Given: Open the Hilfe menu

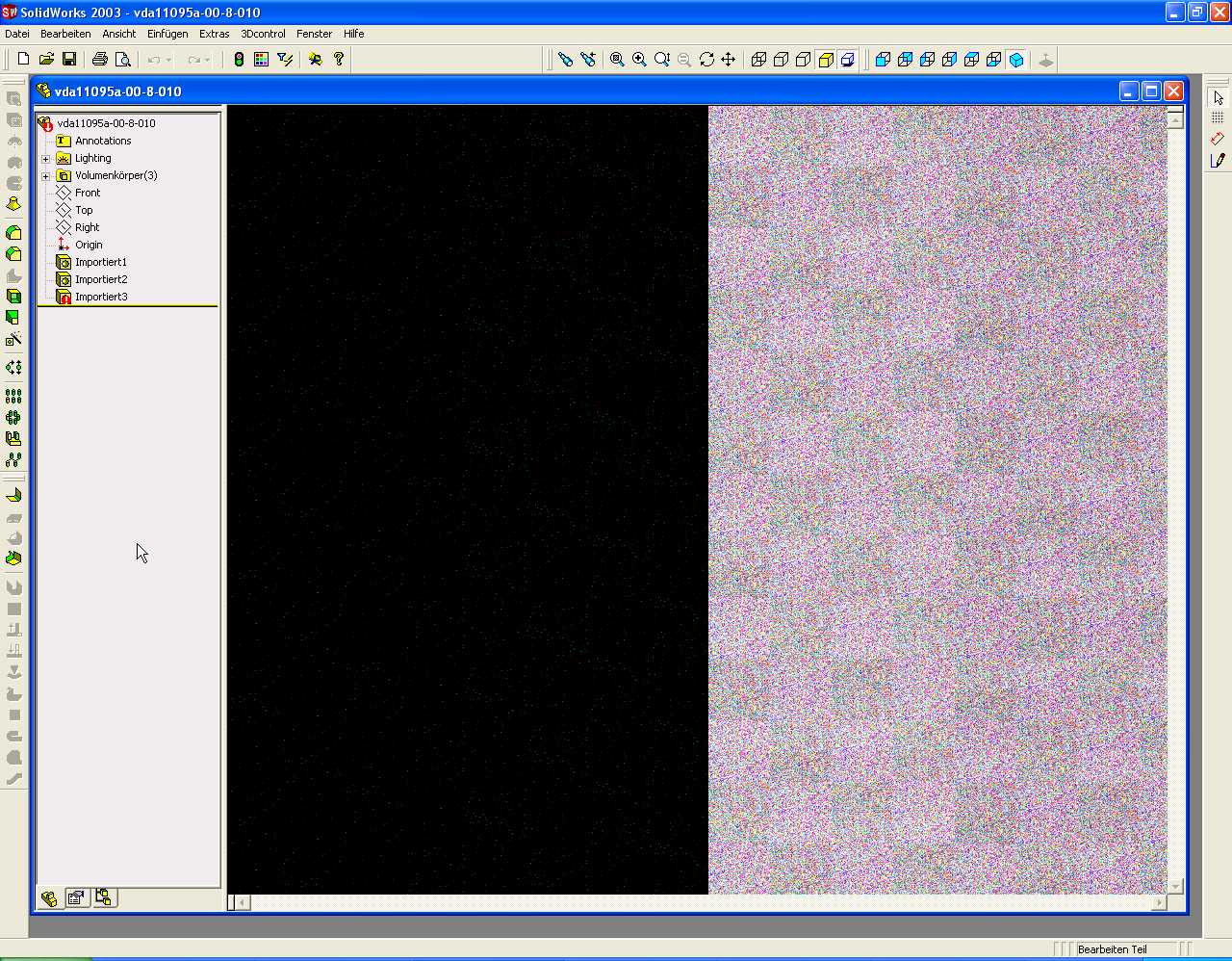Looking at the screenshot, I should tap(354, 34).
